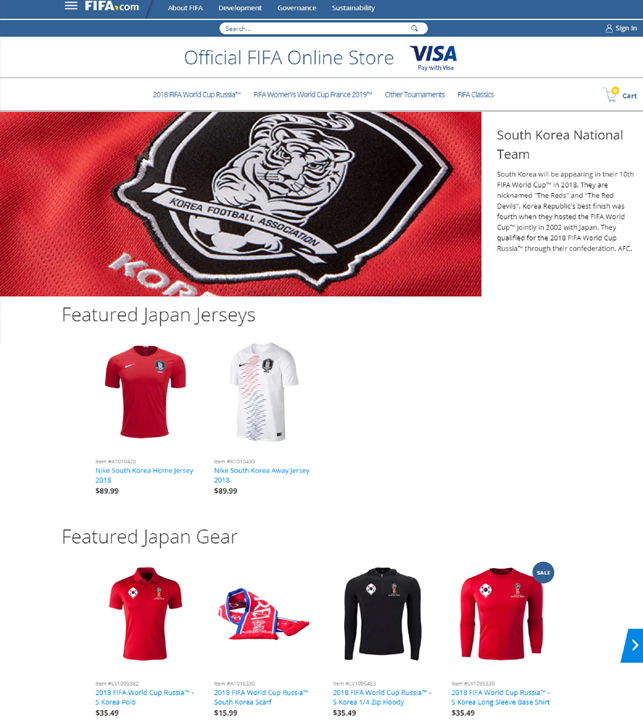643x720 pixels.
Task: Open the shopping cart icon
Action: 611,95
